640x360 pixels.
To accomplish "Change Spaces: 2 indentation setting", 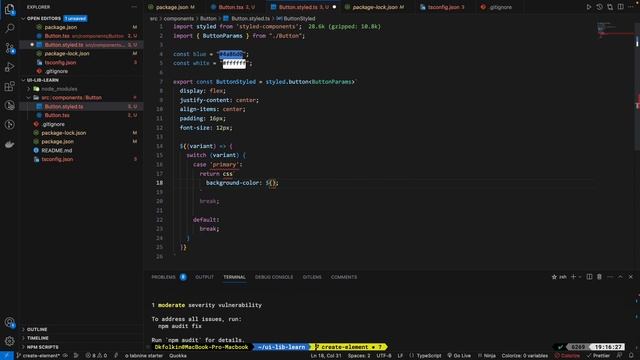I will 359,356.
